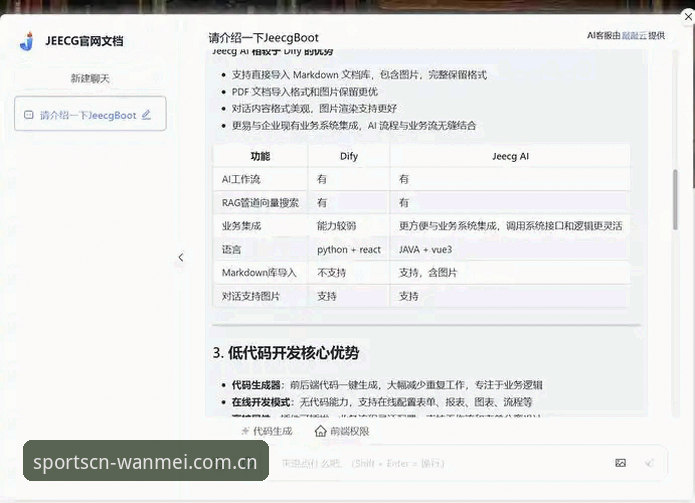Click the heading 3. 低代码开发核心优势

(x=286, y=353)
